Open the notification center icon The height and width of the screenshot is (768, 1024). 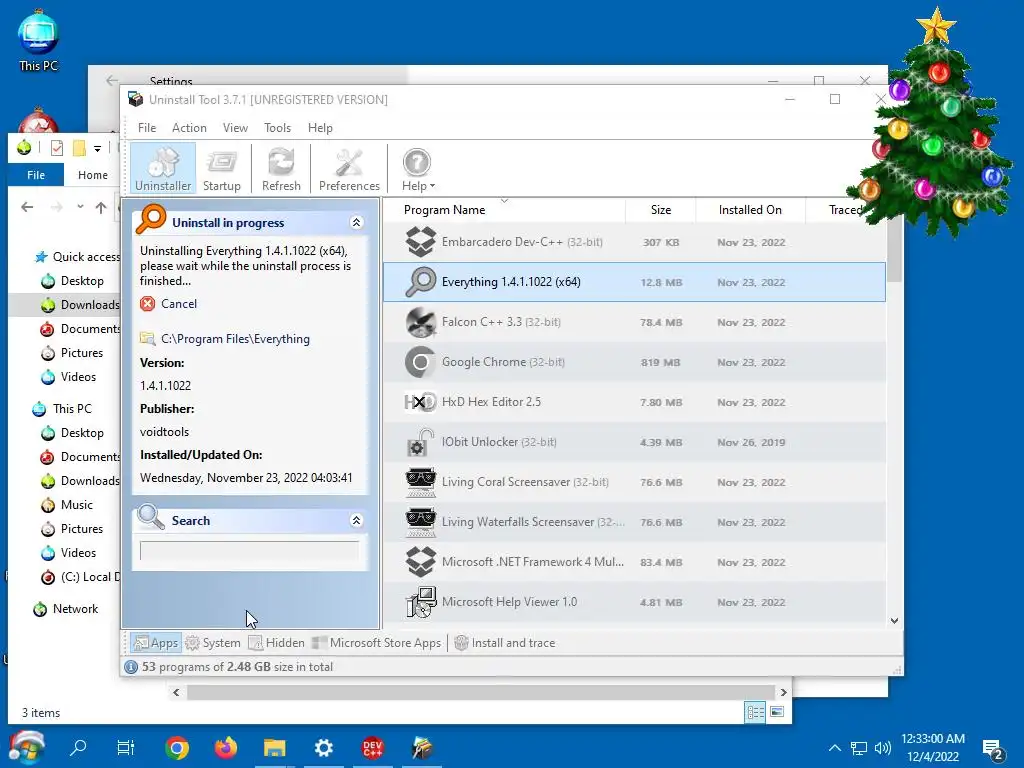tap(993, 750)
